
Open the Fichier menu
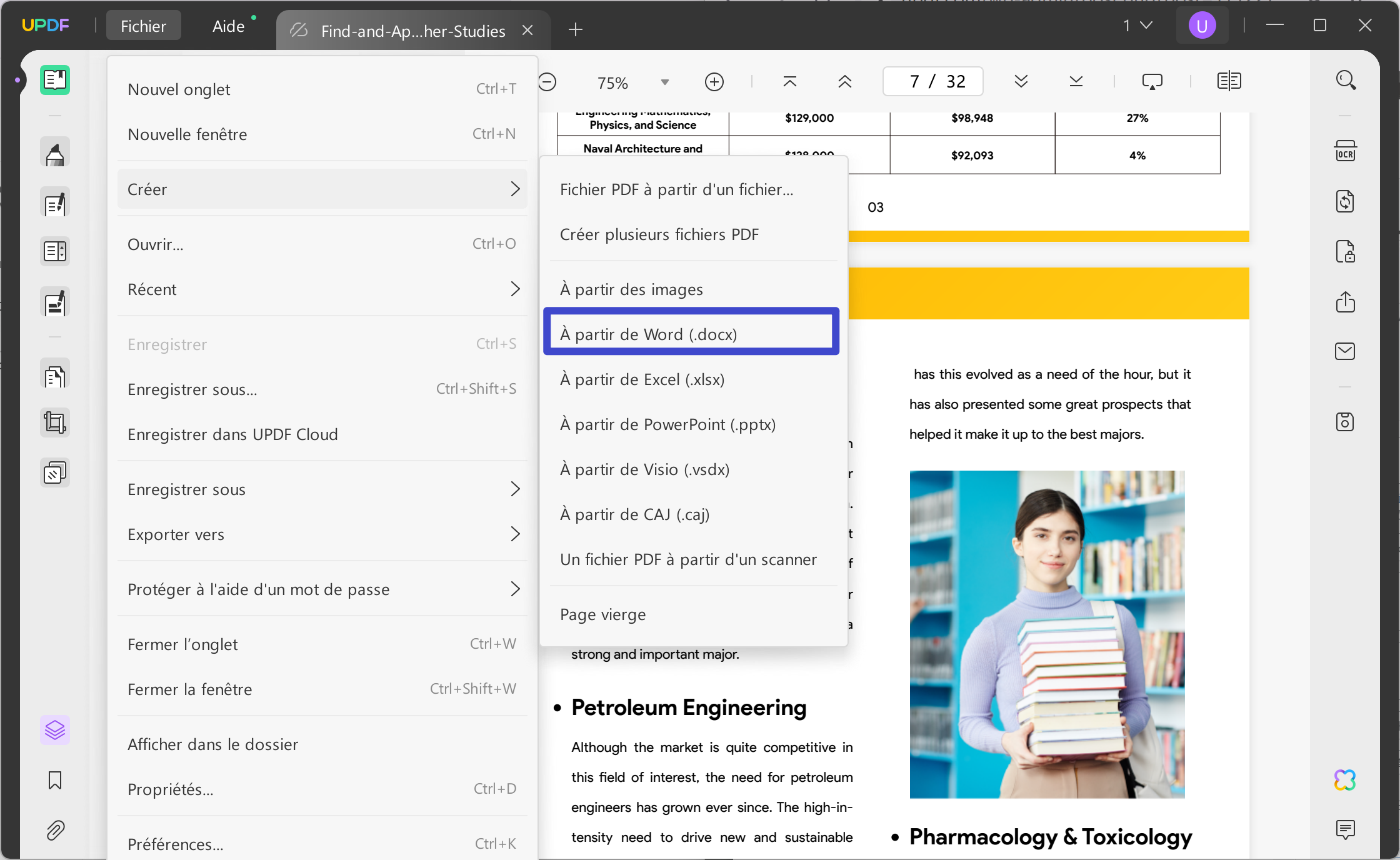pos(143,26)
